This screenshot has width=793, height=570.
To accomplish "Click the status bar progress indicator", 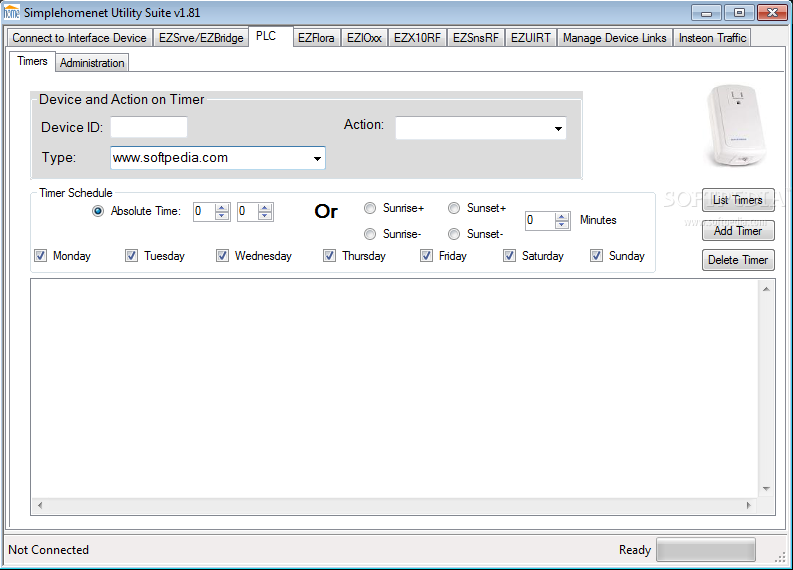I will tap(706, 550).
